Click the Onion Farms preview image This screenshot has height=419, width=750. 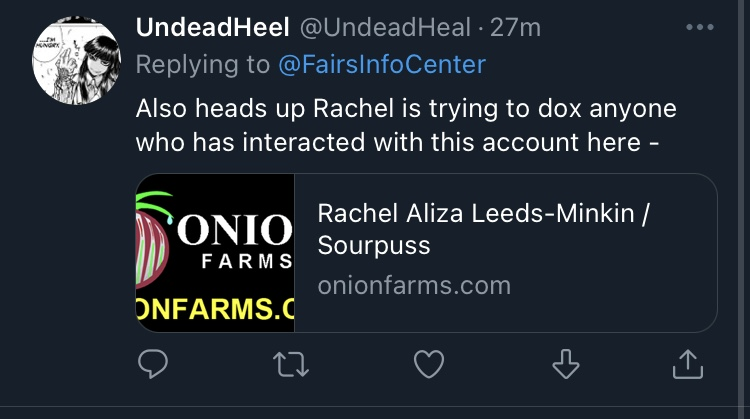pos(215,253)
